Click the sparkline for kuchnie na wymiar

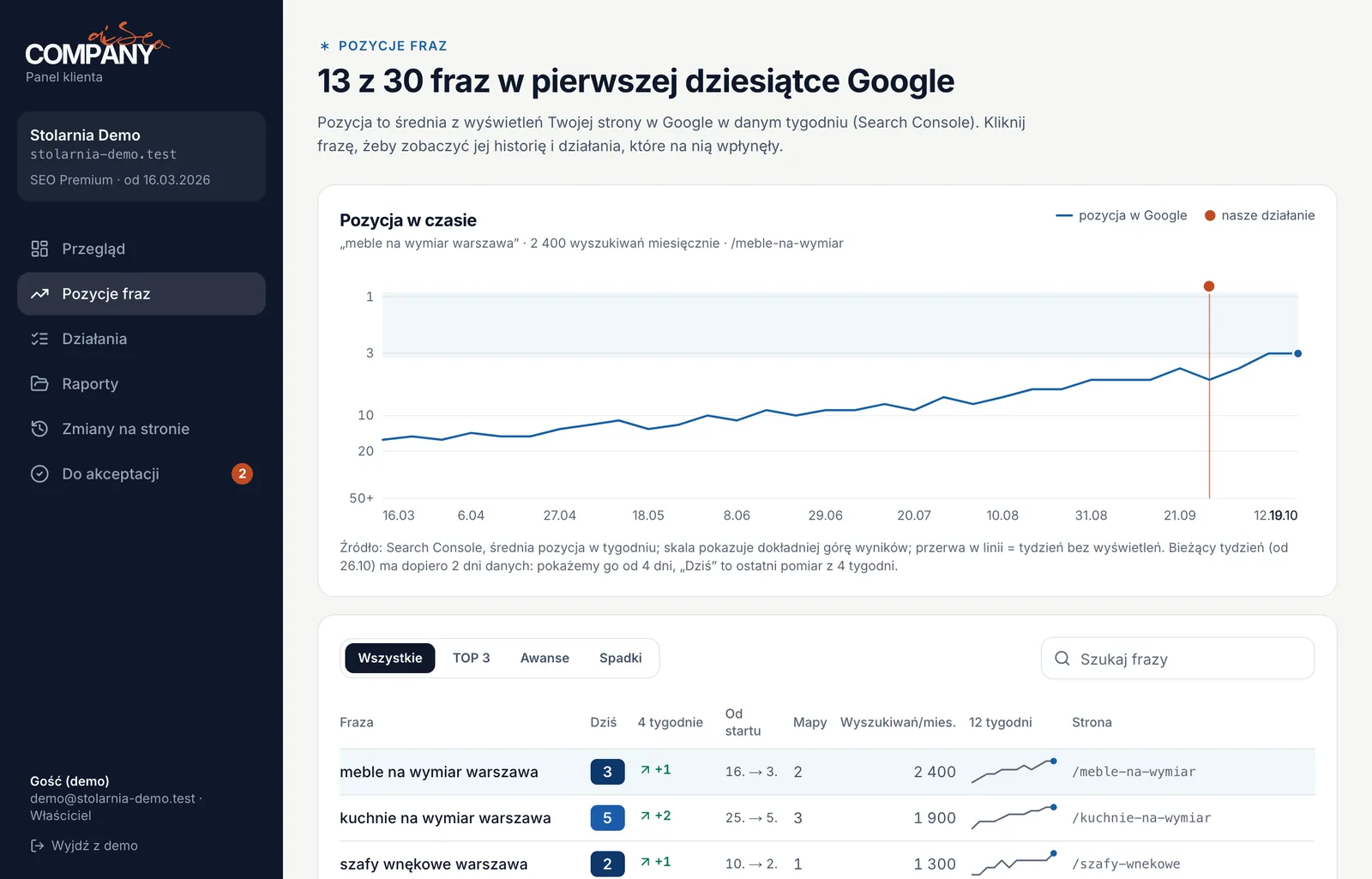(1014, 817)
